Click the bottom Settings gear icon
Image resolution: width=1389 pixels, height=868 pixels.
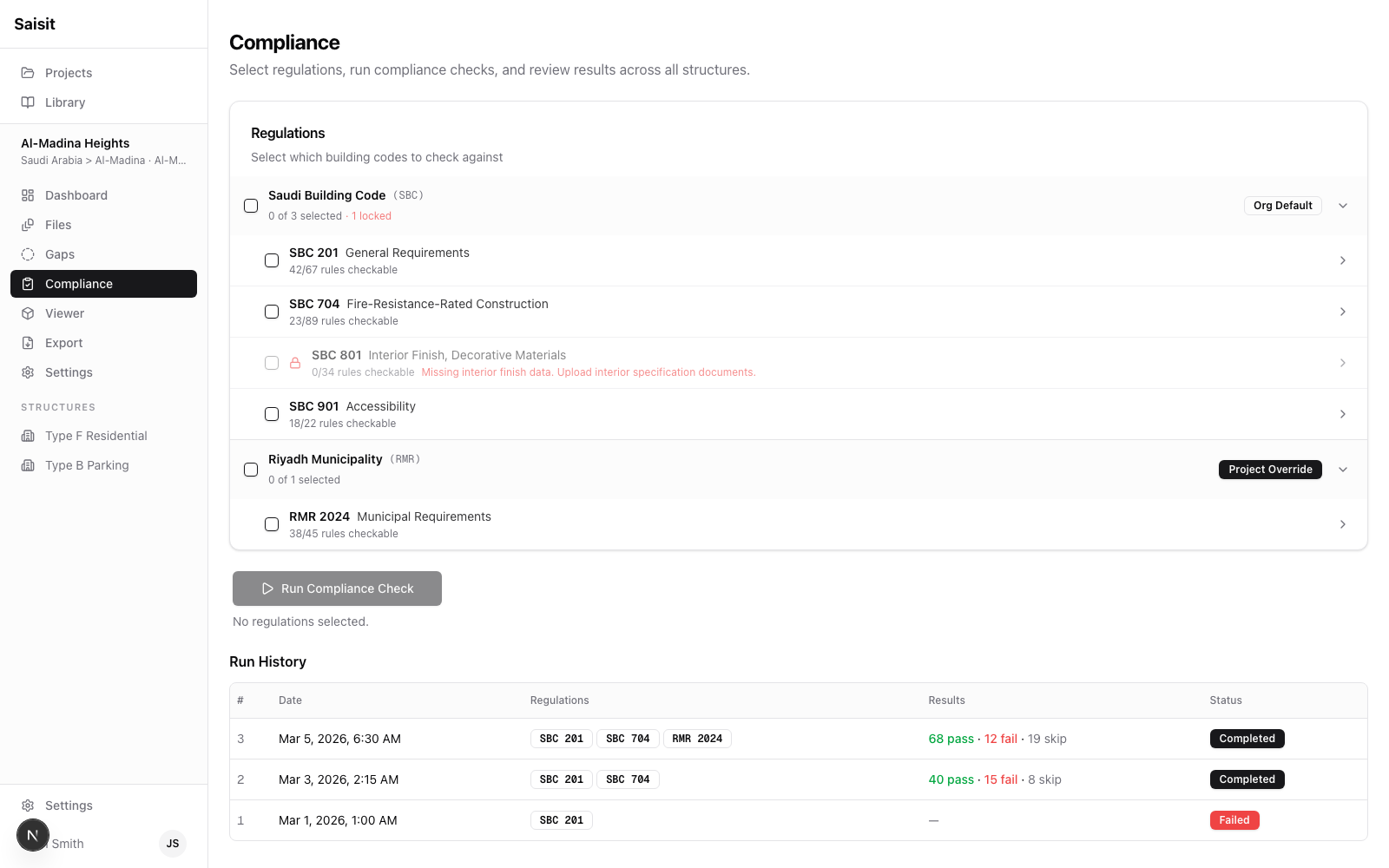click(28, 806)
